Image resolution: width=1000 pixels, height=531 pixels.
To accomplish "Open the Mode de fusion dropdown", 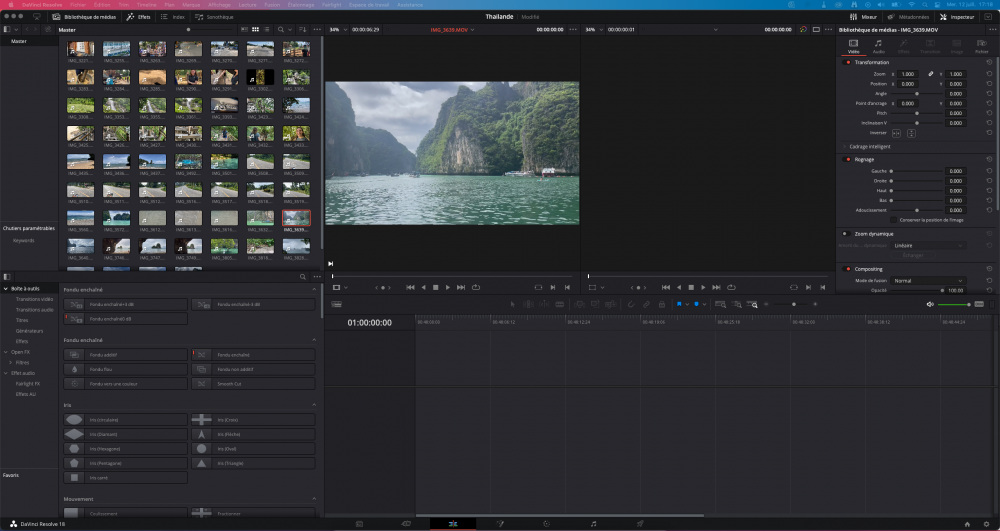I will [929, 281].
